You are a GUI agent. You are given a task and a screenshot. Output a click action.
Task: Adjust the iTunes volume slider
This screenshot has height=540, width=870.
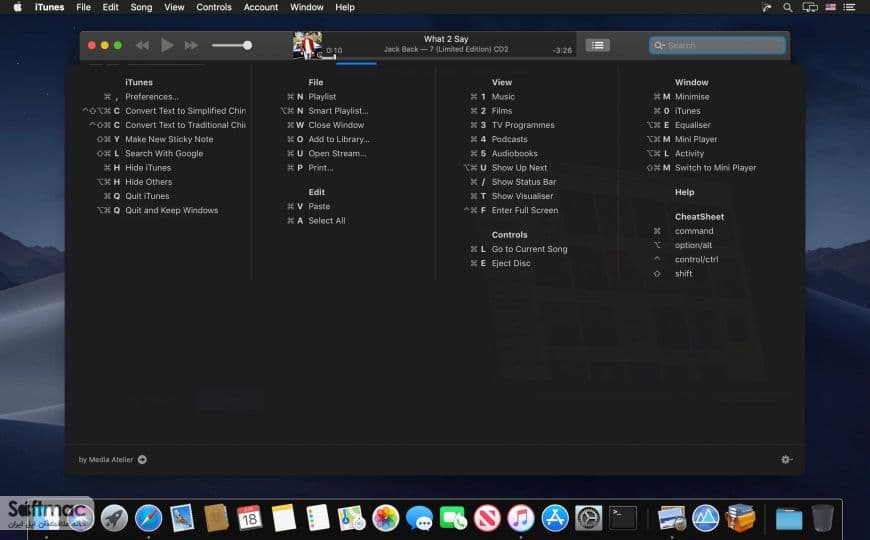coord(232,46)
